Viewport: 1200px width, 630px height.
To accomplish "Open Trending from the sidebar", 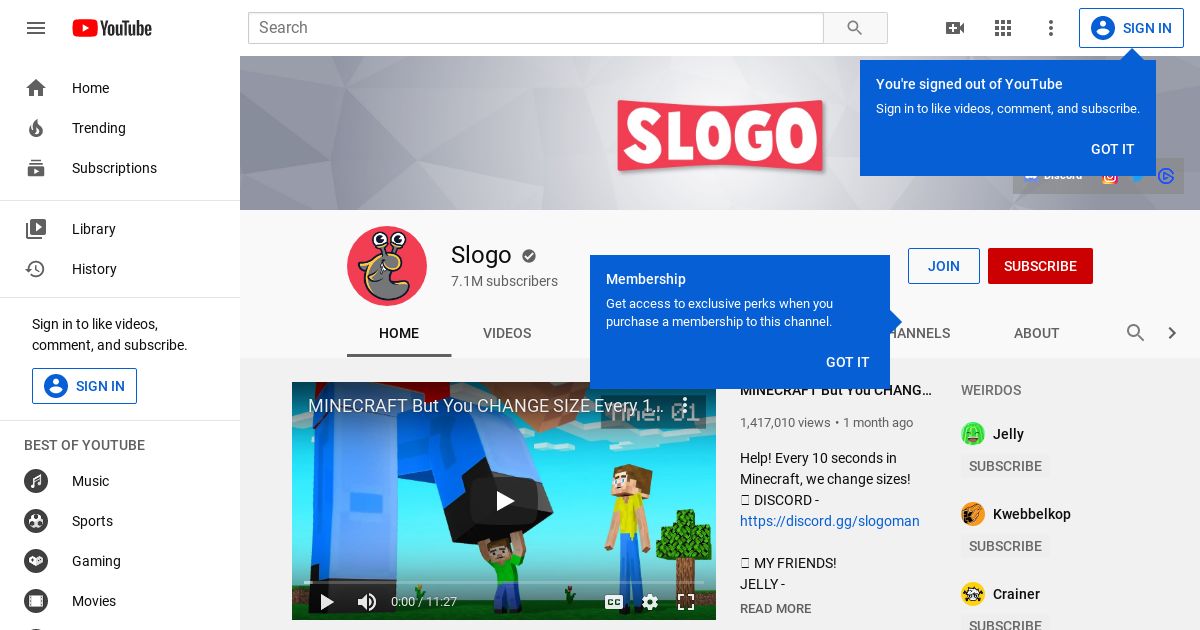I will (120, 128).
